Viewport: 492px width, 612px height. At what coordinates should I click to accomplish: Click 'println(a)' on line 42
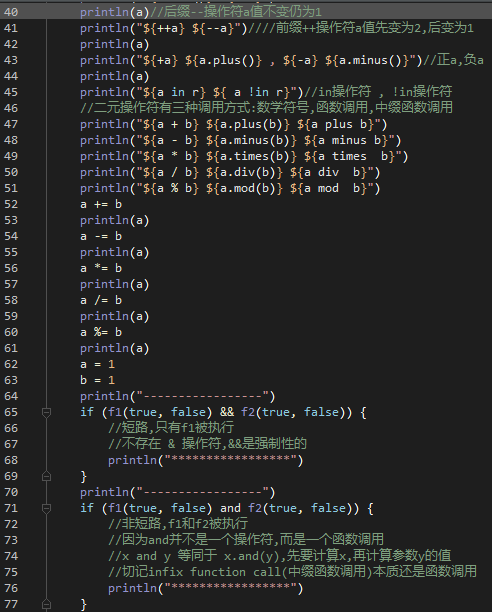pyautogui.click(x=115, y=44)
